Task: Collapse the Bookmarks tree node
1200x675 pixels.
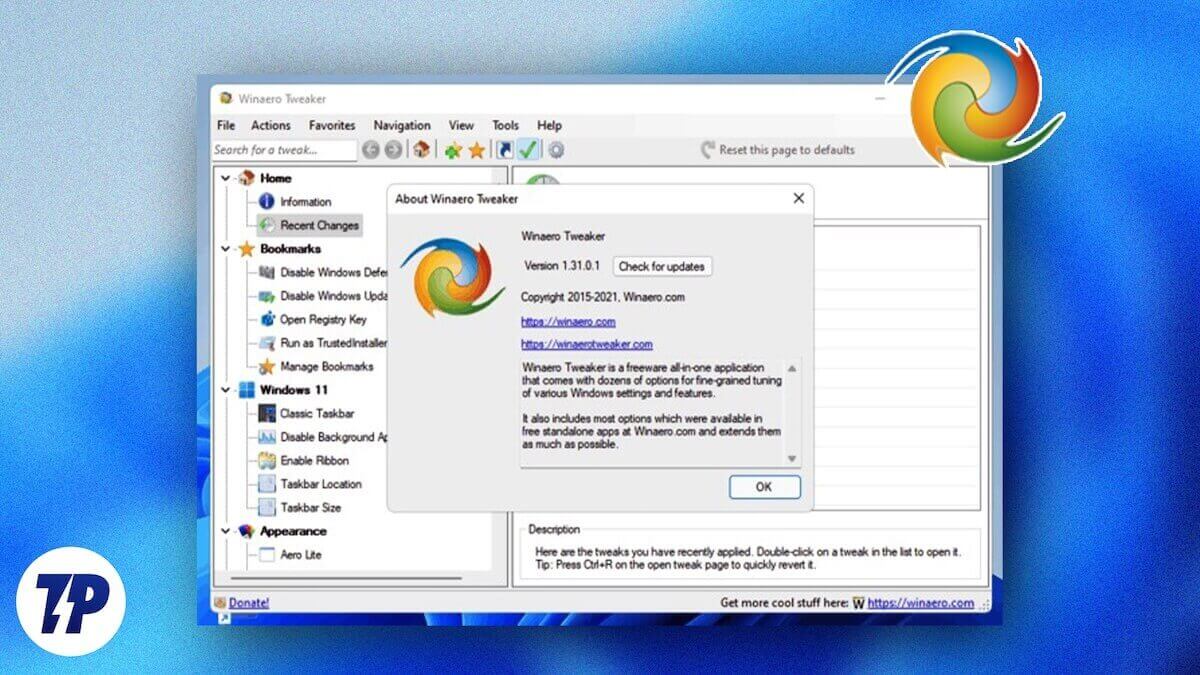Action: pos(226,249)
